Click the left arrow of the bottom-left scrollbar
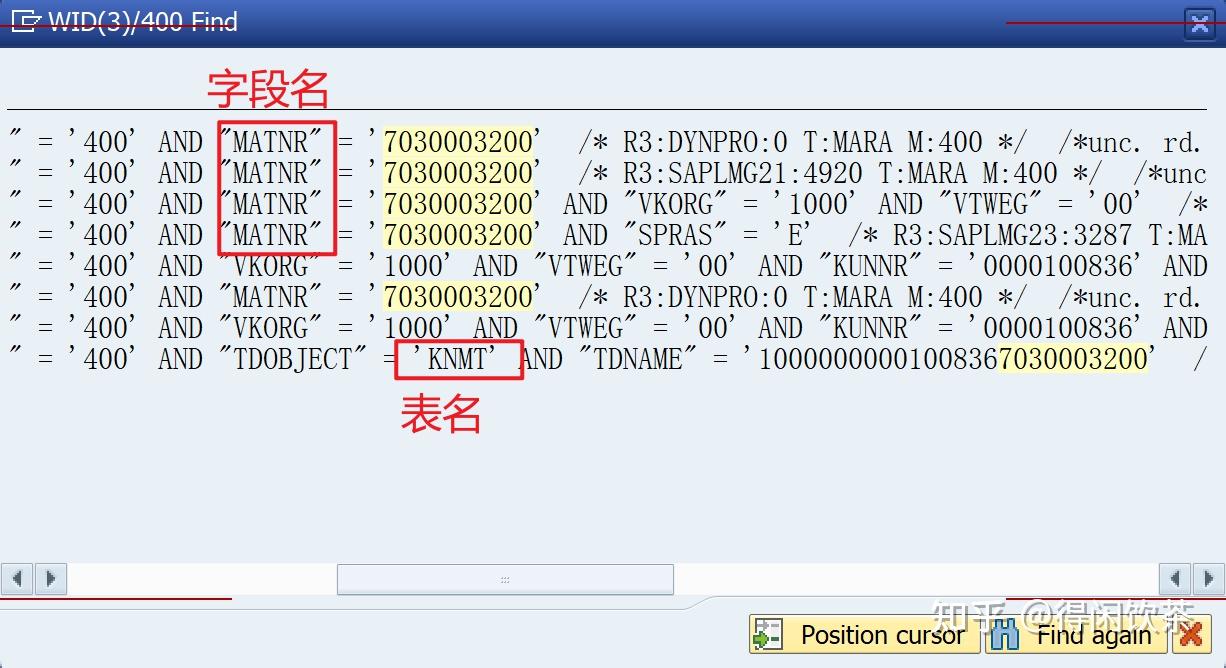The image size is (1226, 668). pyautogui.click(x=16, y=578)
